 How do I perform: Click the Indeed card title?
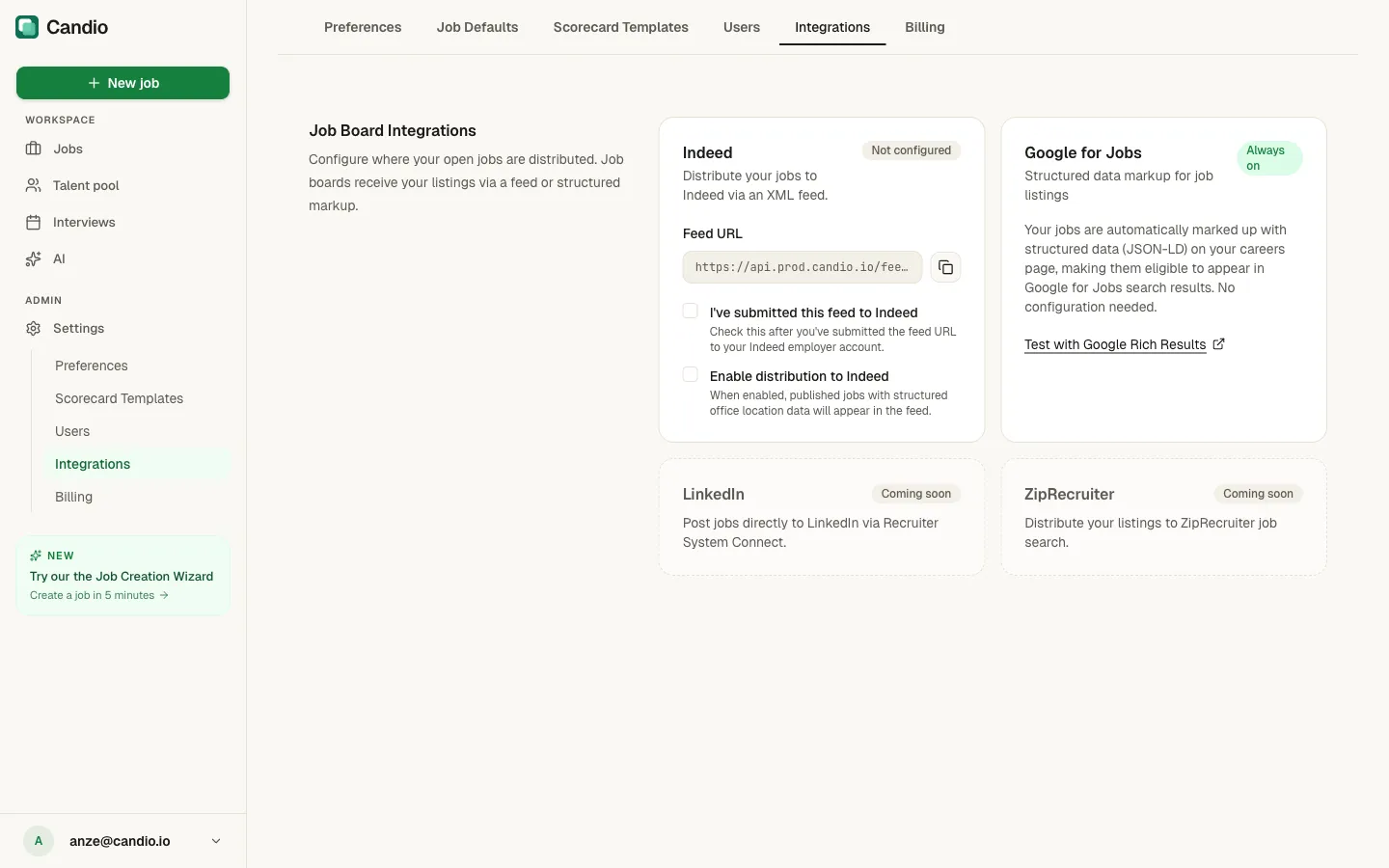click(x=707, y=152)
